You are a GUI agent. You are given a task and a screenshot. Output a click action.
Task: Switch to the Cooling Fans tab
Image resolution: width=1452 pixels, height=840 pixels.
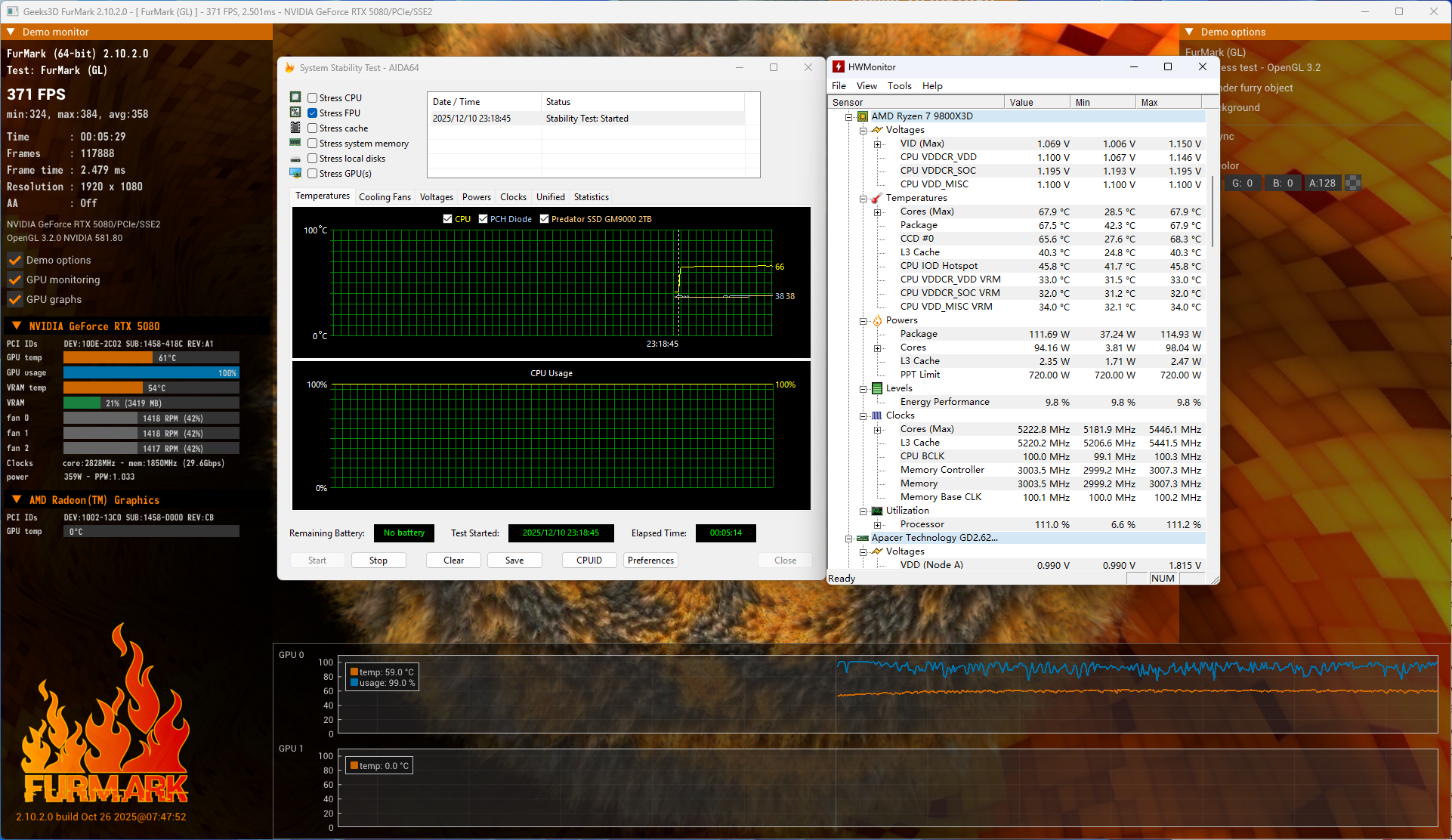point(385,197)
